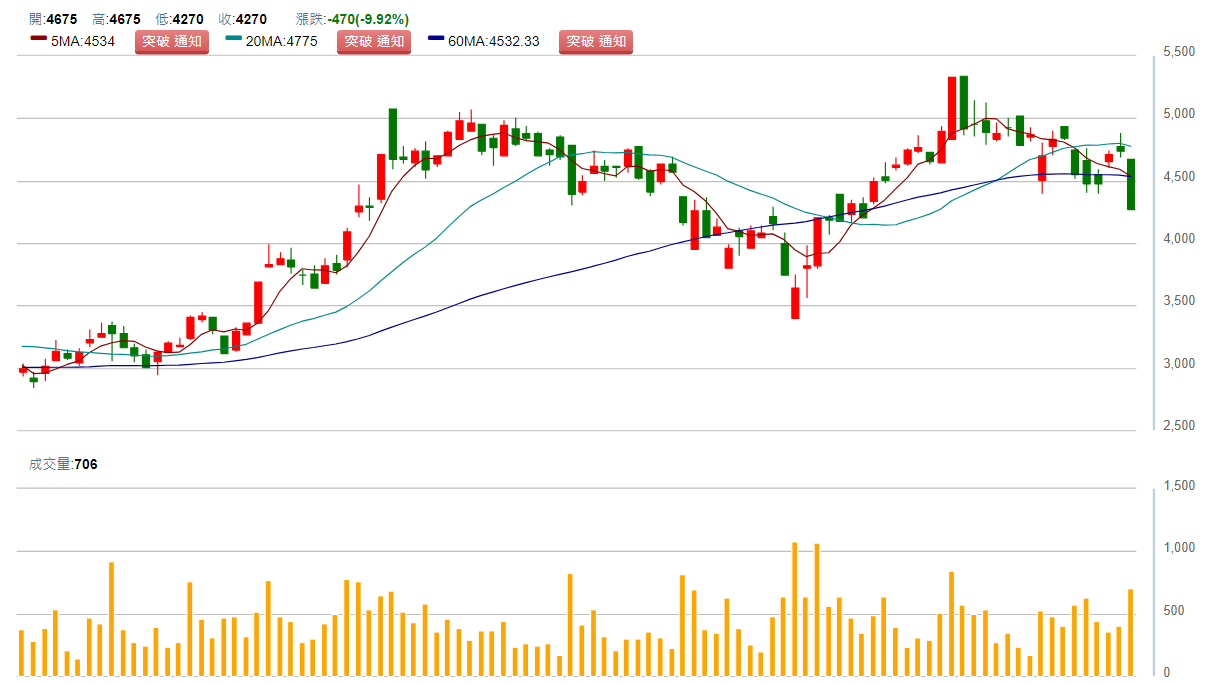Select the rightmost green candlestick
Image resolution: width=1206 pixels, height=684 pixels.
tap(1131, 184)
